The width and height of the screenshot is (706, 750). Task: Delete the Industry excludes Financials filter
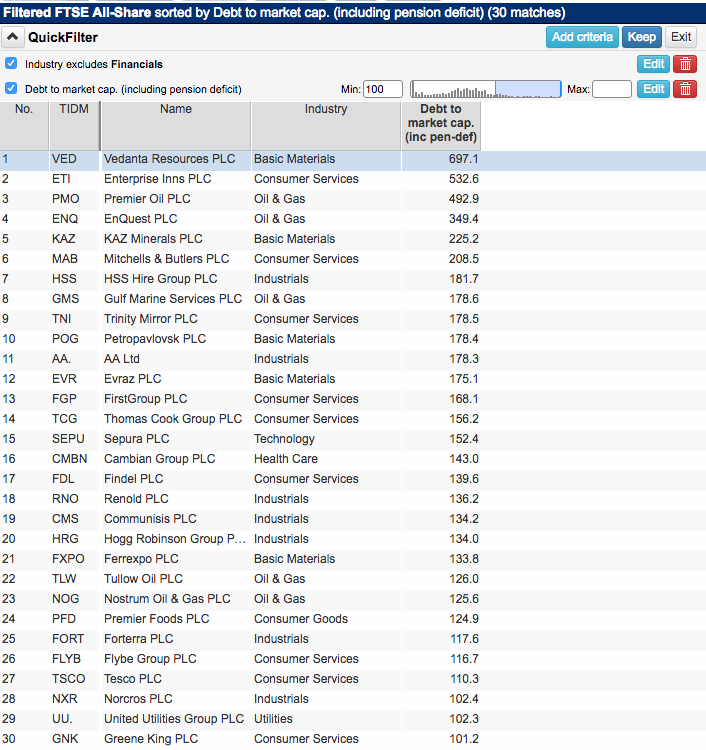[685, 64]
